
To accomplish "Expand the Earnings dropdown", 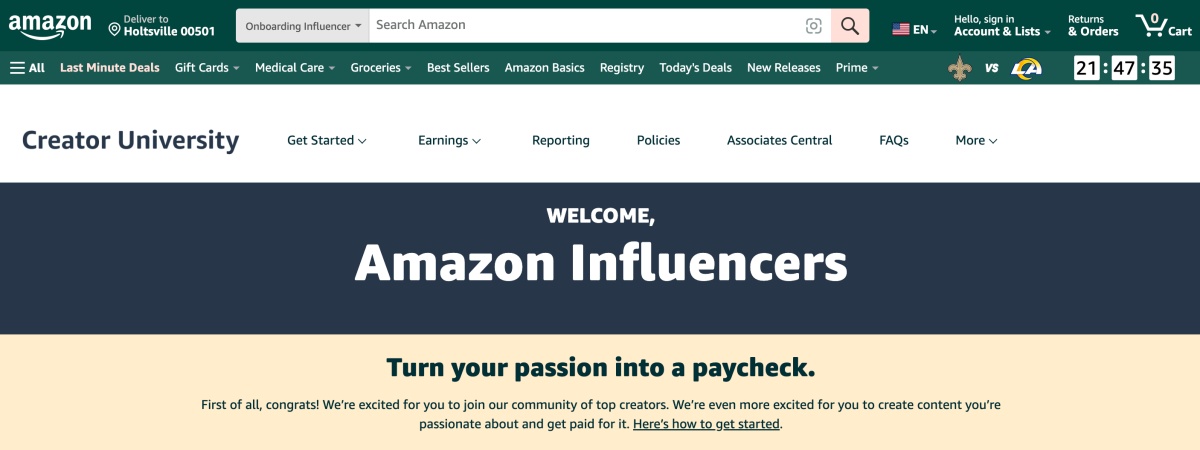I will coord(449,141).
